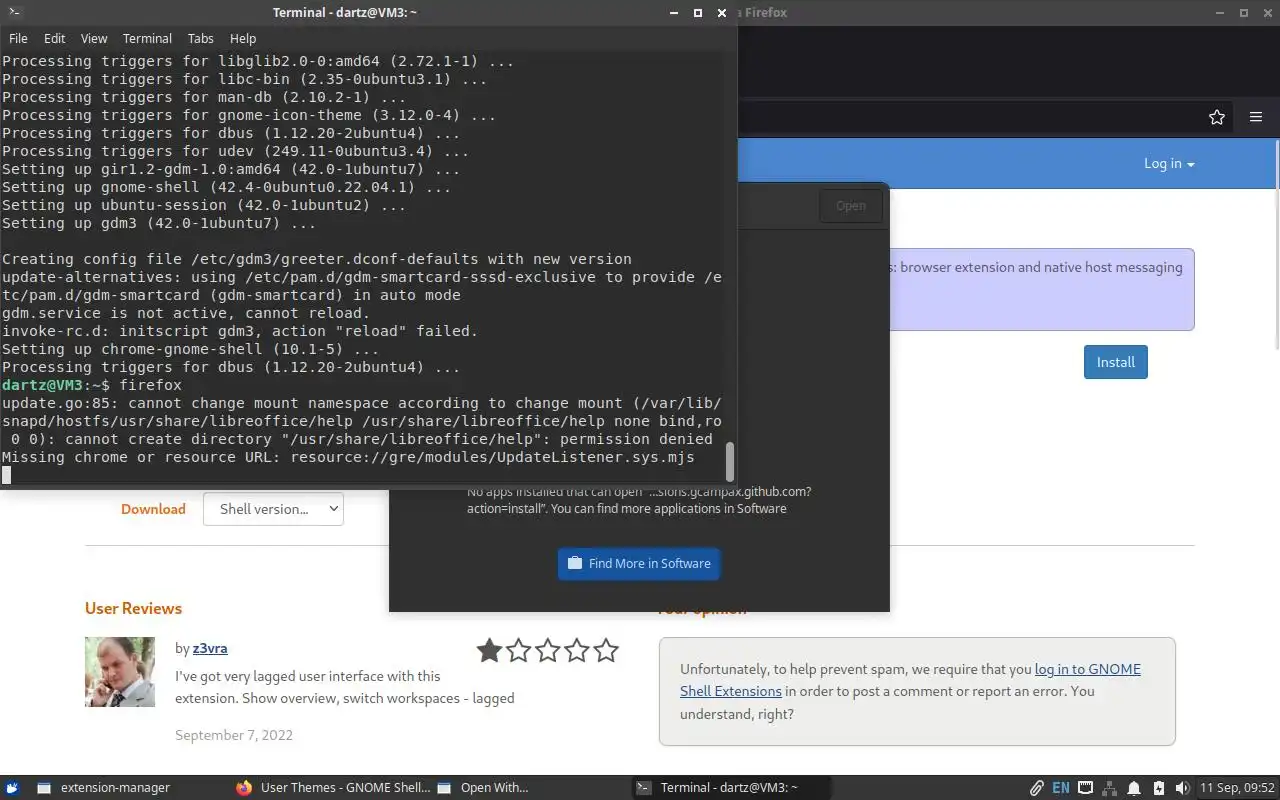Click the EN keyboard layout indicator
The width and height of the screenshot is (1280, 800).
[1061, 788]
